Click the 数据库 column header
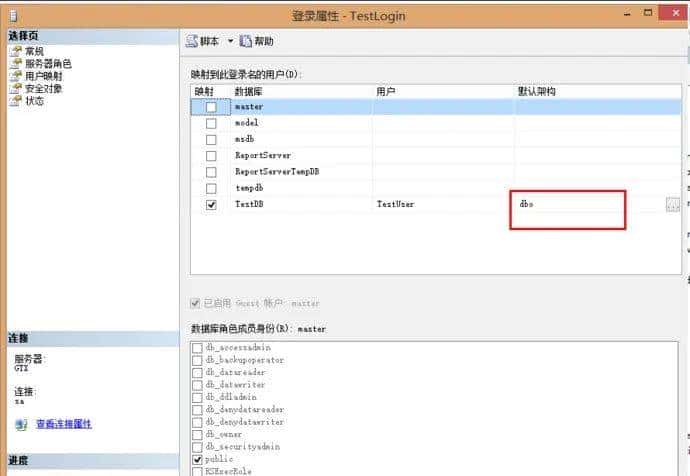The image size is (690, 476). 248,92
